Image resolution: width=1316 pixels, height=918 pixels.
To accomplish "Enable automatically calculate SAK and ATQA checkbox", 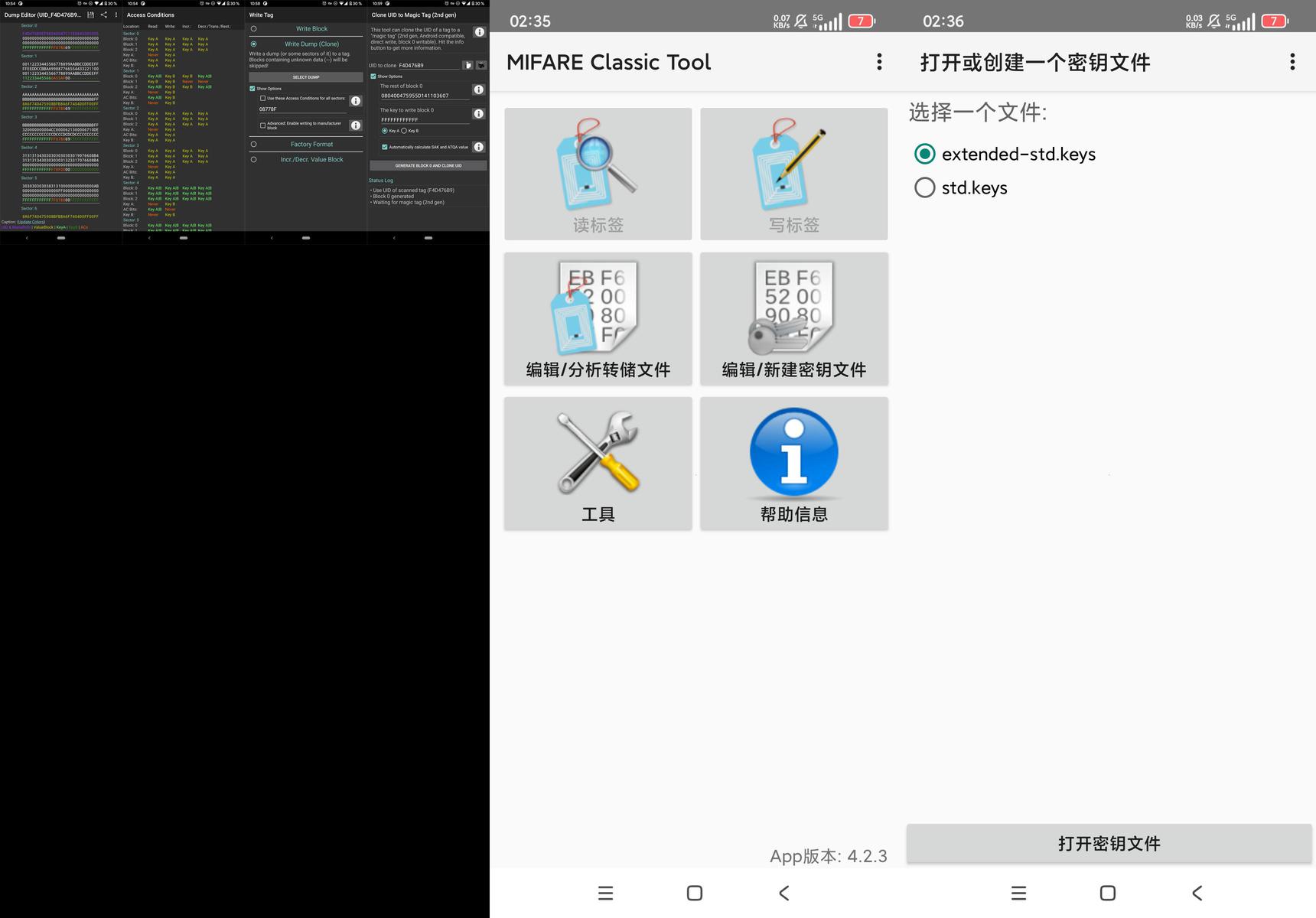I will pos(384,147).
